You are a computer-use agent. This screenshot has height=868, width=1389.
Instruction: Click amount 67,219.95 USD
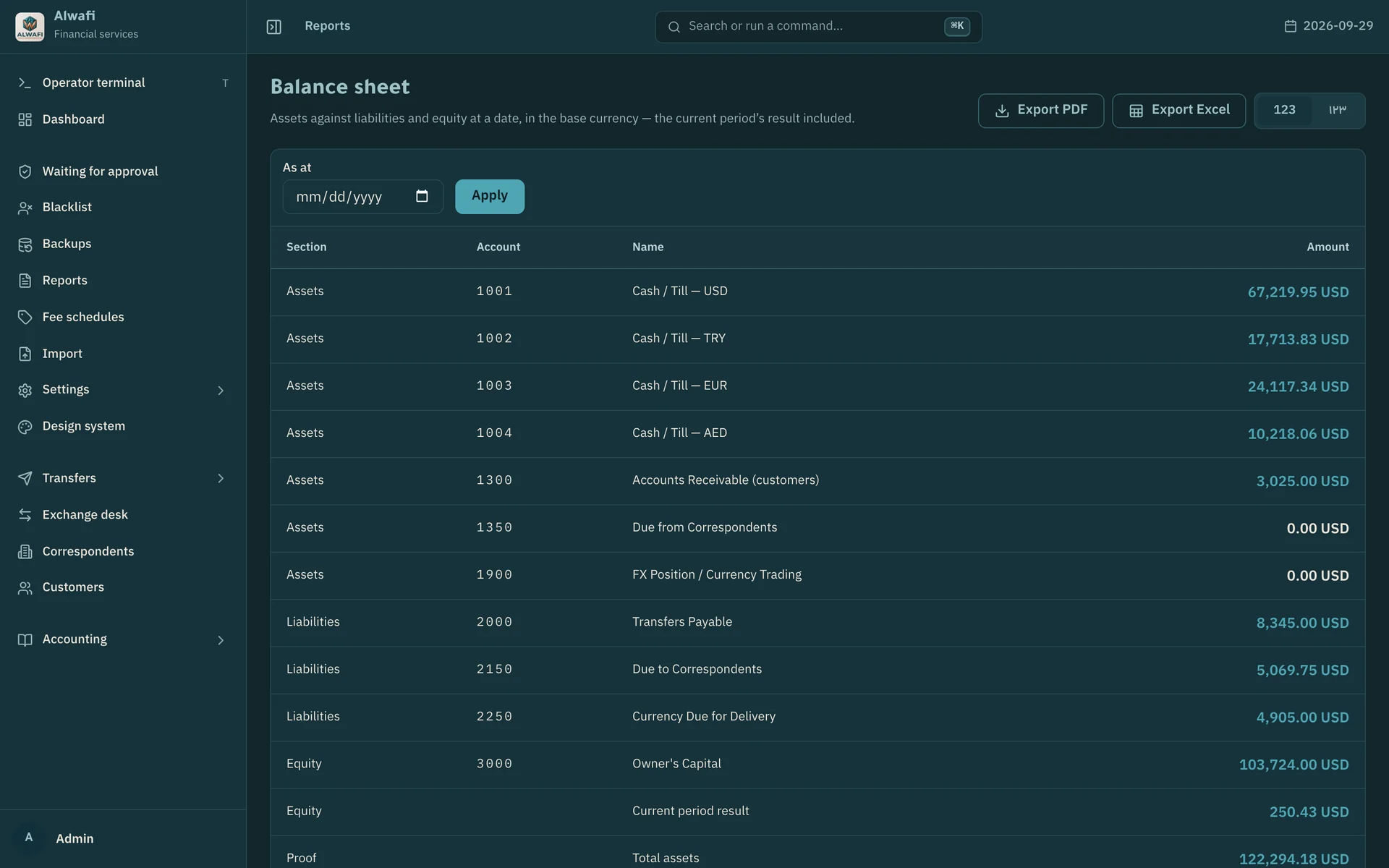1298,292
